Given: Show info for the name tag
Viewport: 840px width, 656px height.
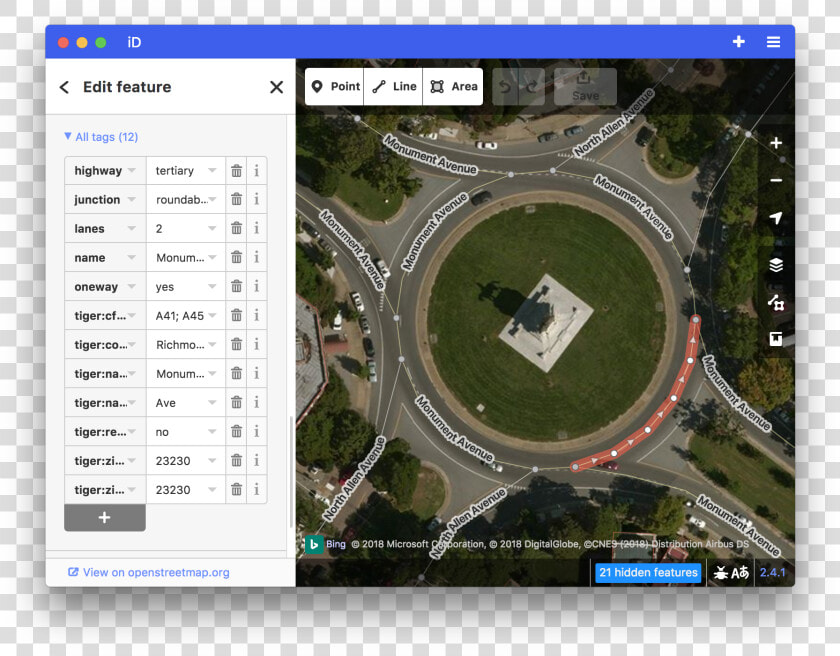Looking at the screenshot, I should click(257, 258).
